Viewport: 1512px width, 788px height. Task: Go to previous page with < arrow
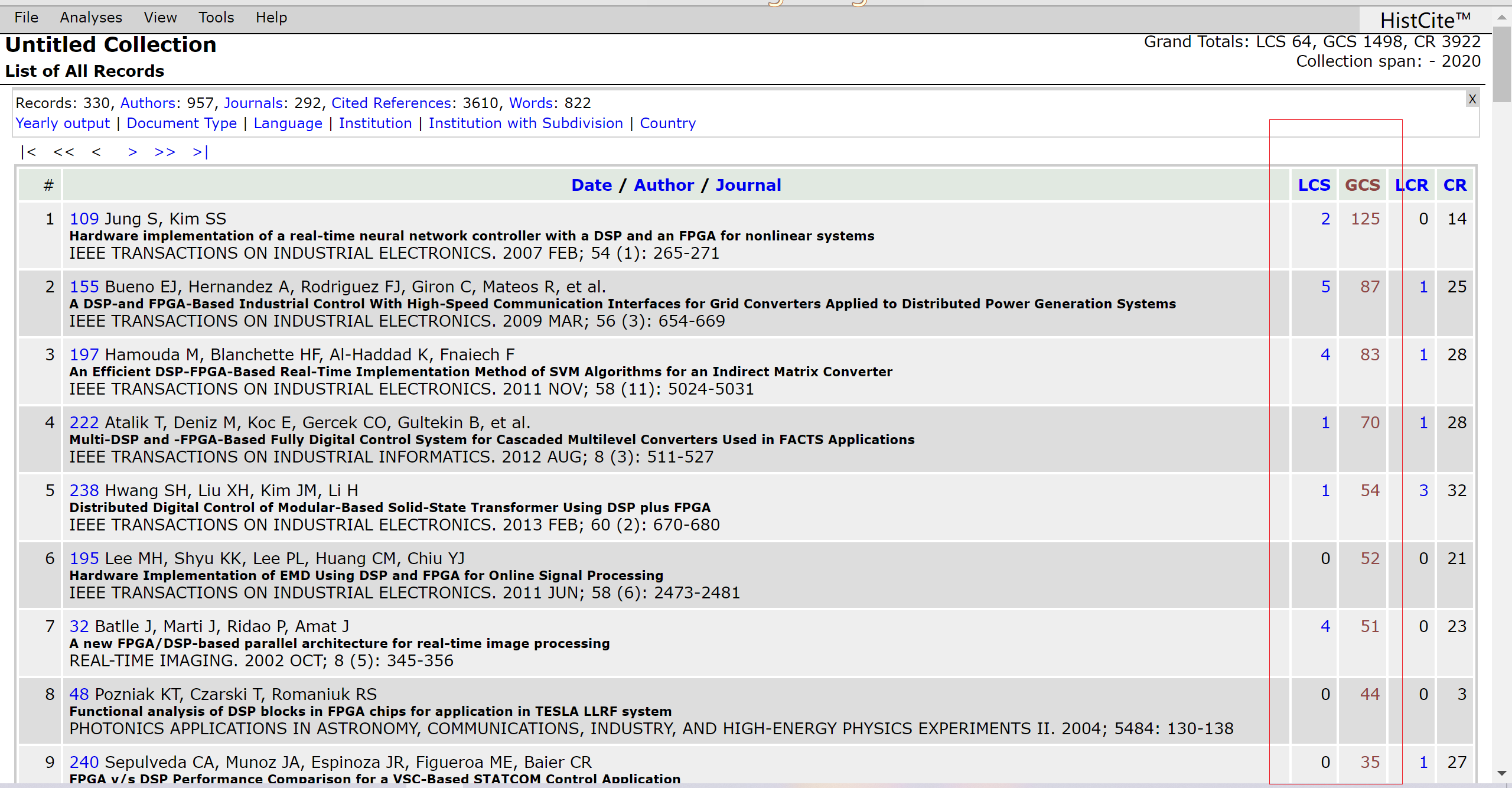coord(96,152)
